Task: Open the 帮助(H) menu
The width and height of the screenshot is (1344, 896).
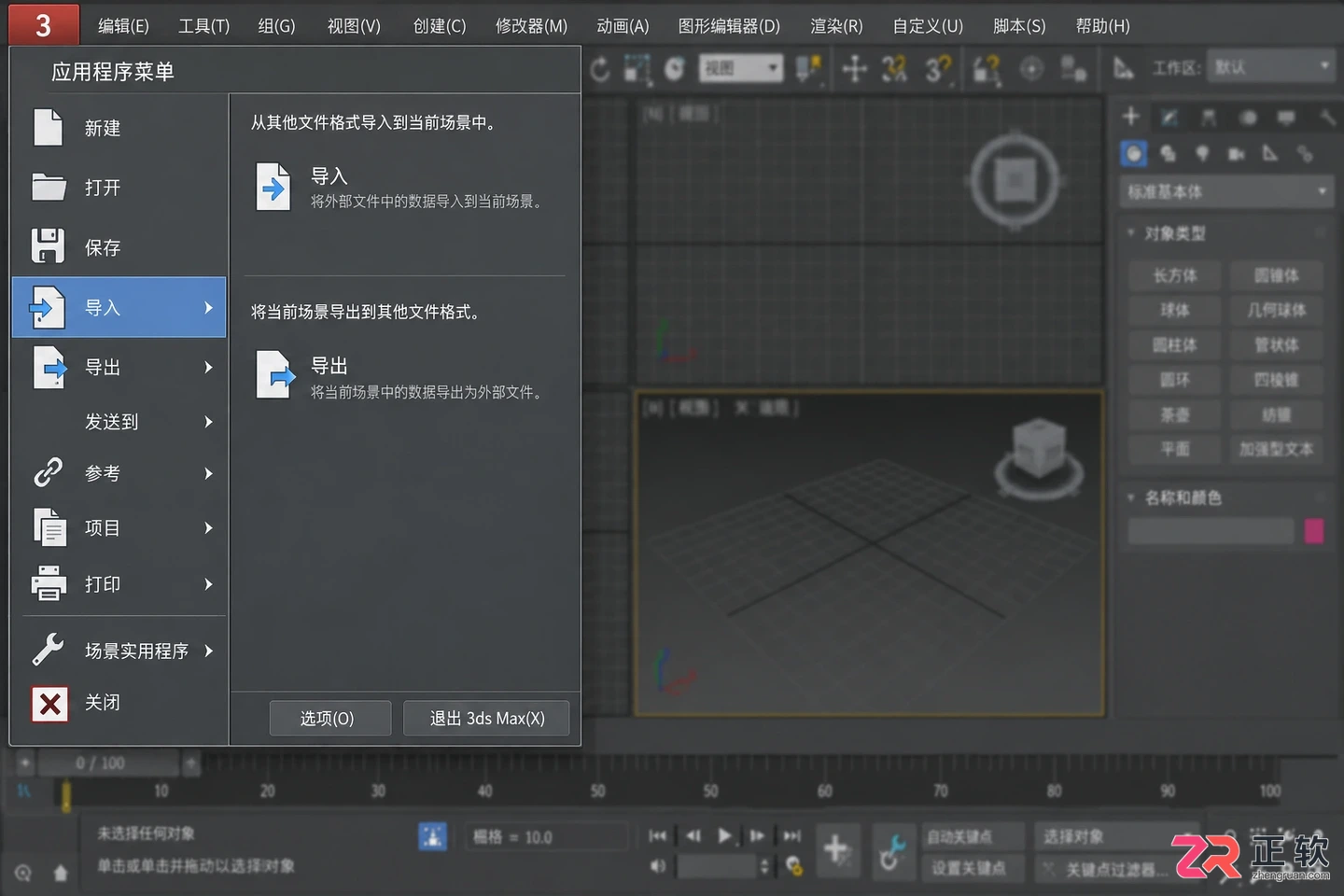Action: (x=1102, y=26)
